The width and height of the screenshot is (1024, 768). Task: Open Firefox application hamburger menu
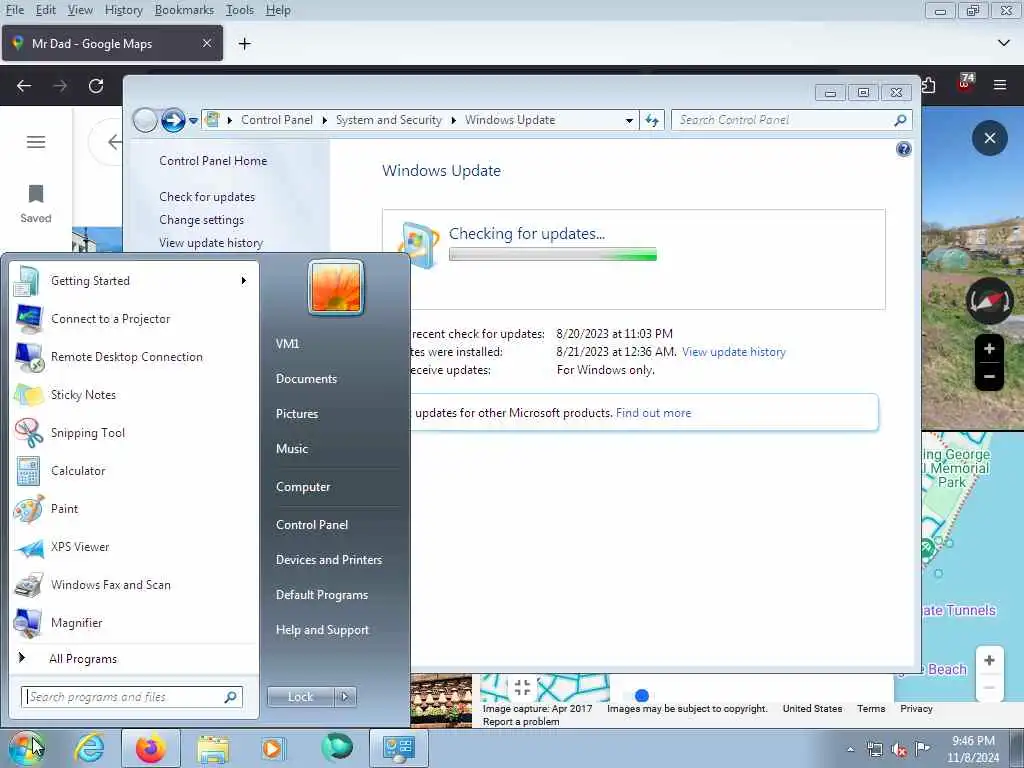[x=999, y=85]
